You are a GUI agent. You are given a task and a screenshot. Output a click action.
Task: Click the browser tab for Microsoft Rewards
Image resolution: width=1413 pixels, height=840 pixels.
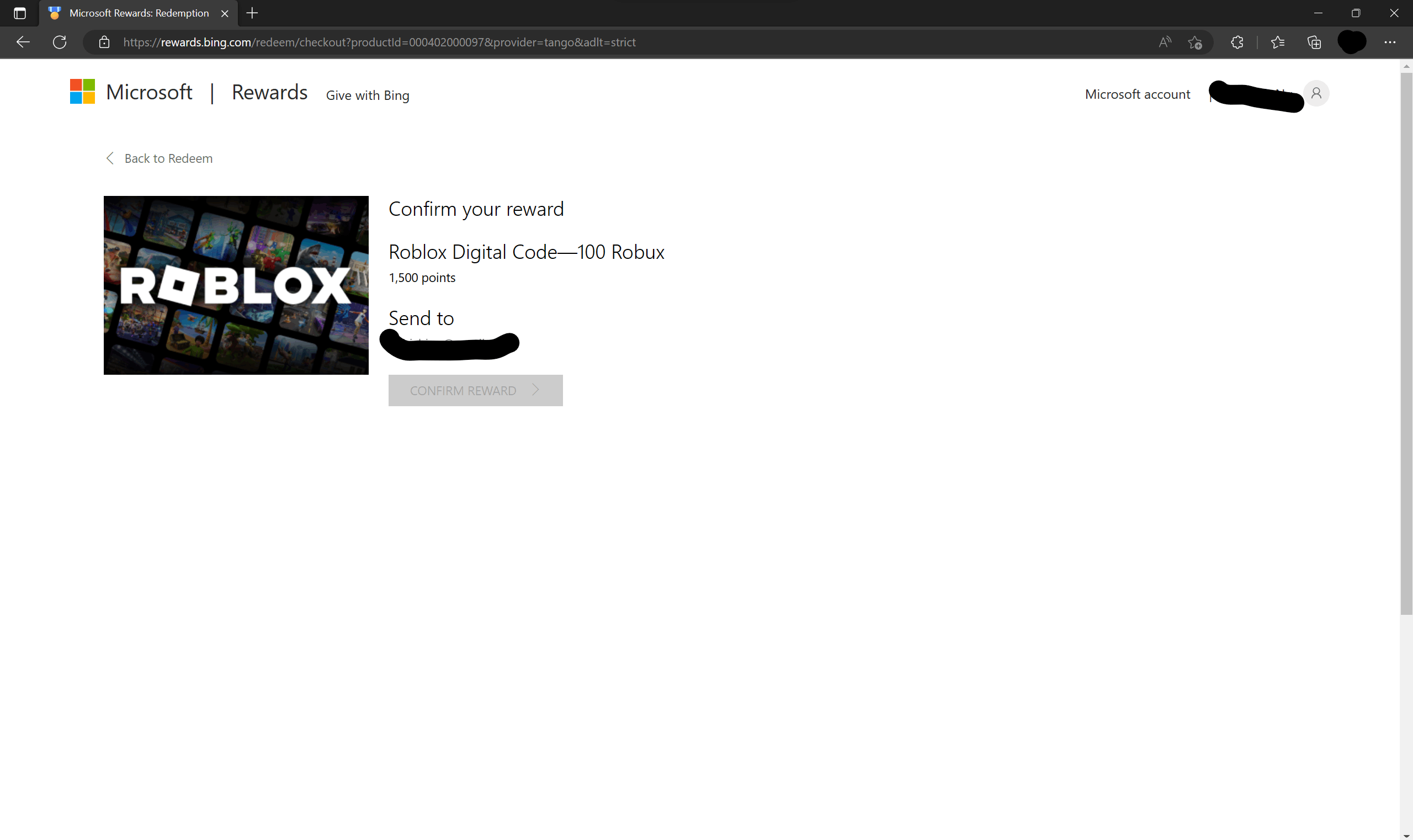coord(140,13)
